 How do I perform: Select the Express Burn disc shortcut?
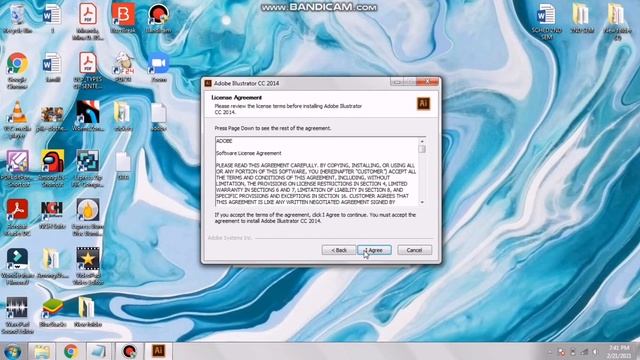88,217
